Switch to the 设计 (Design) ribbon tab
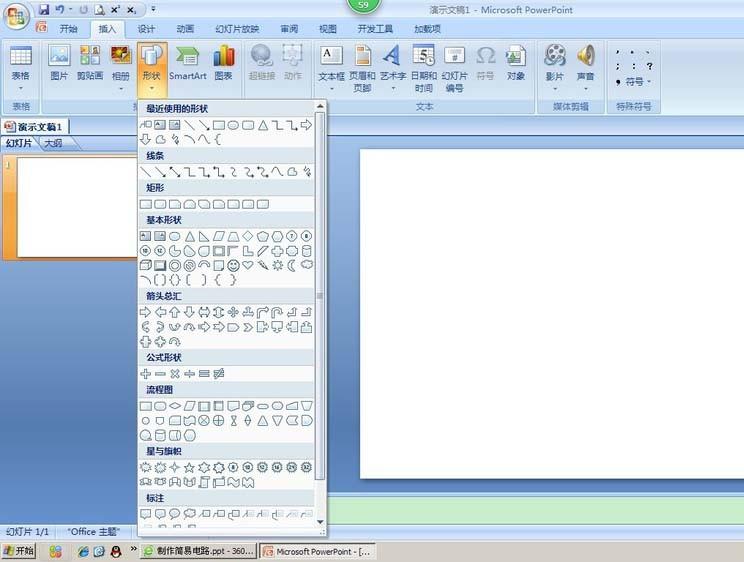The image size is (744, 562). pos(146,29)
